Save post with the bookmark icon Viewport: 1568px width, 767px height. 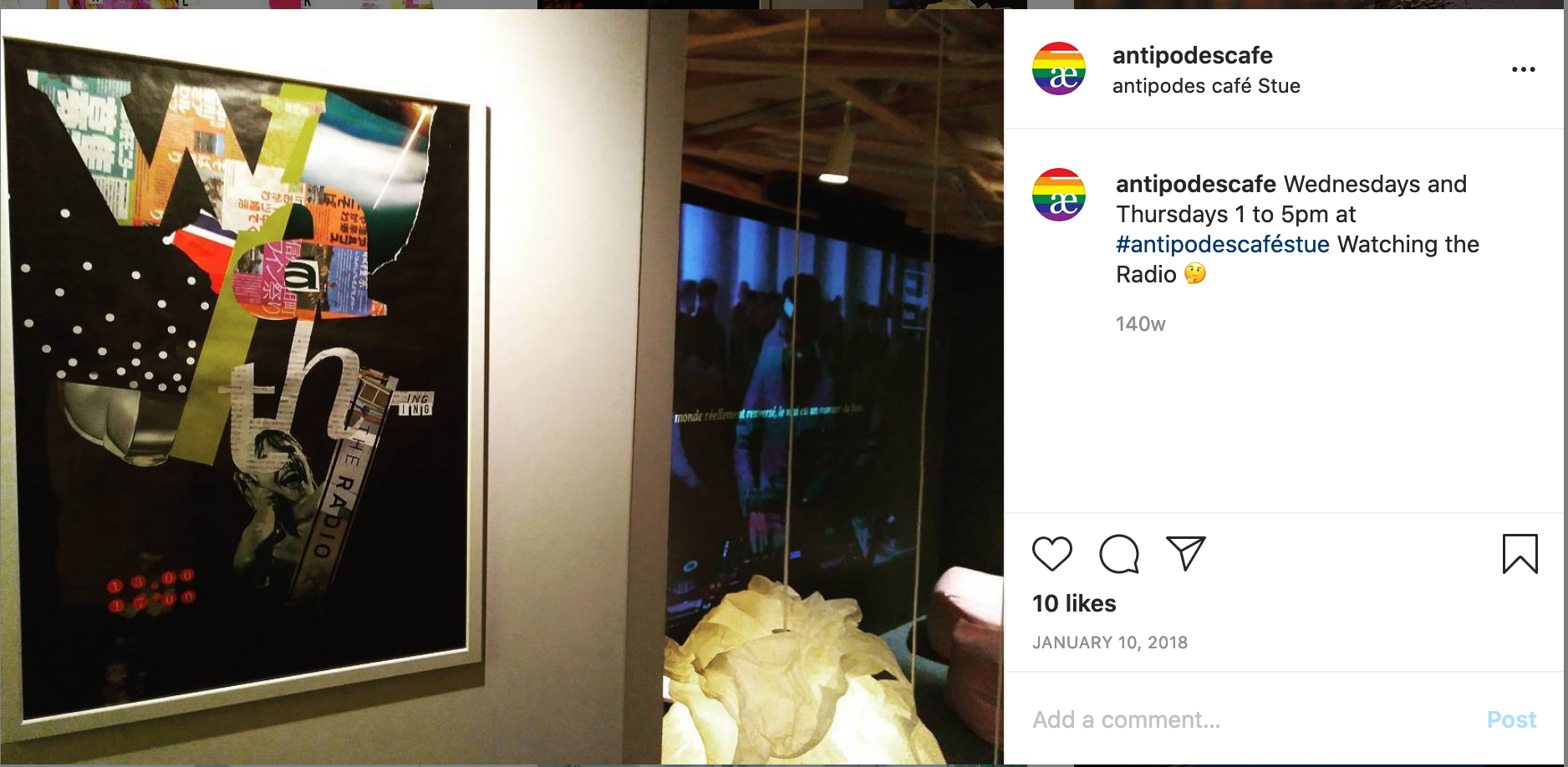point(1520,554)
